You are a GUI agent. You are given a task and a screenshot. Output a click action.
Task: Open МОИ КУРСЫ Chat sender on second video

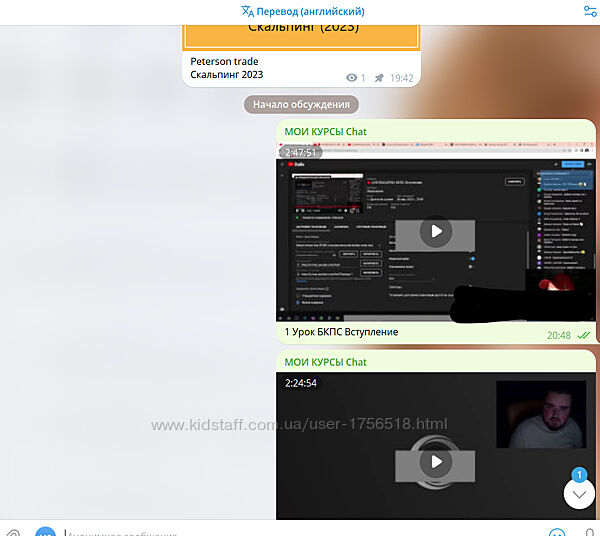[x=325, y=362]
